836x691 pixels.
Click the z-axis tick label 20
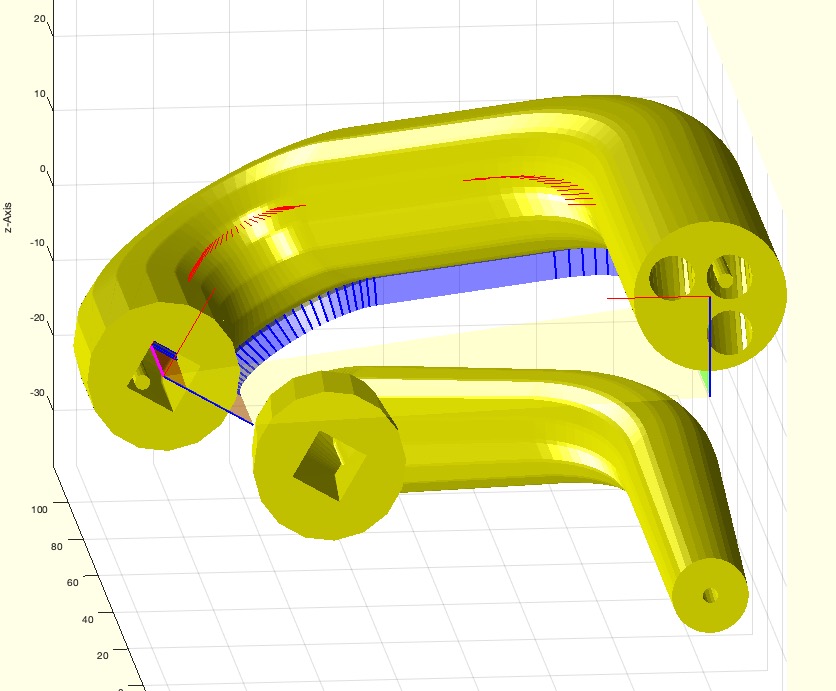click(x=39, y=19)
